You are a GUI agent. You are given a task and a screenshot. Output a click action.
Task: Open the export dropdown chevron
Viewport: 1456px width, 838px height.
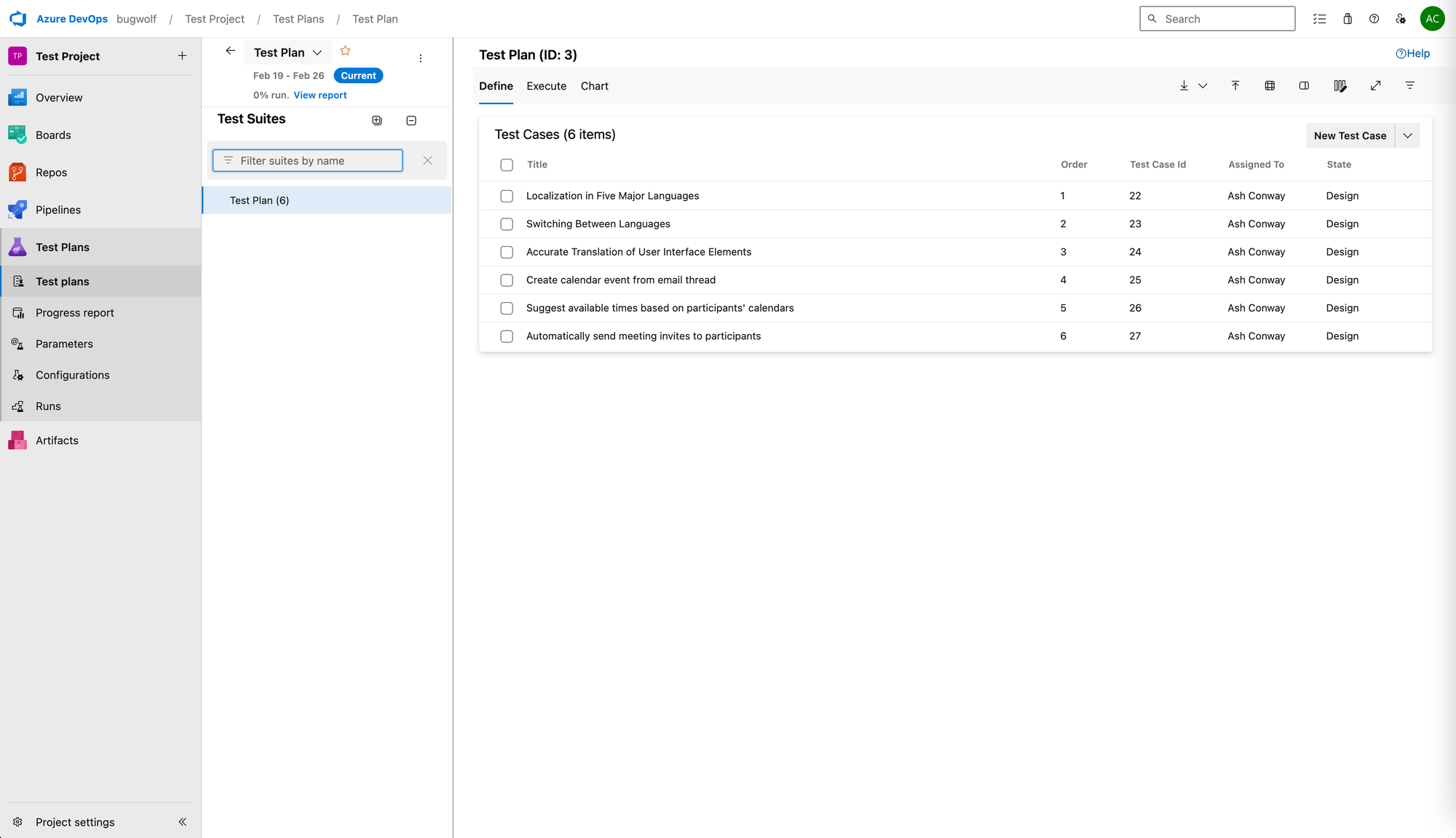pyautogui.click(x=1203, y=85)
